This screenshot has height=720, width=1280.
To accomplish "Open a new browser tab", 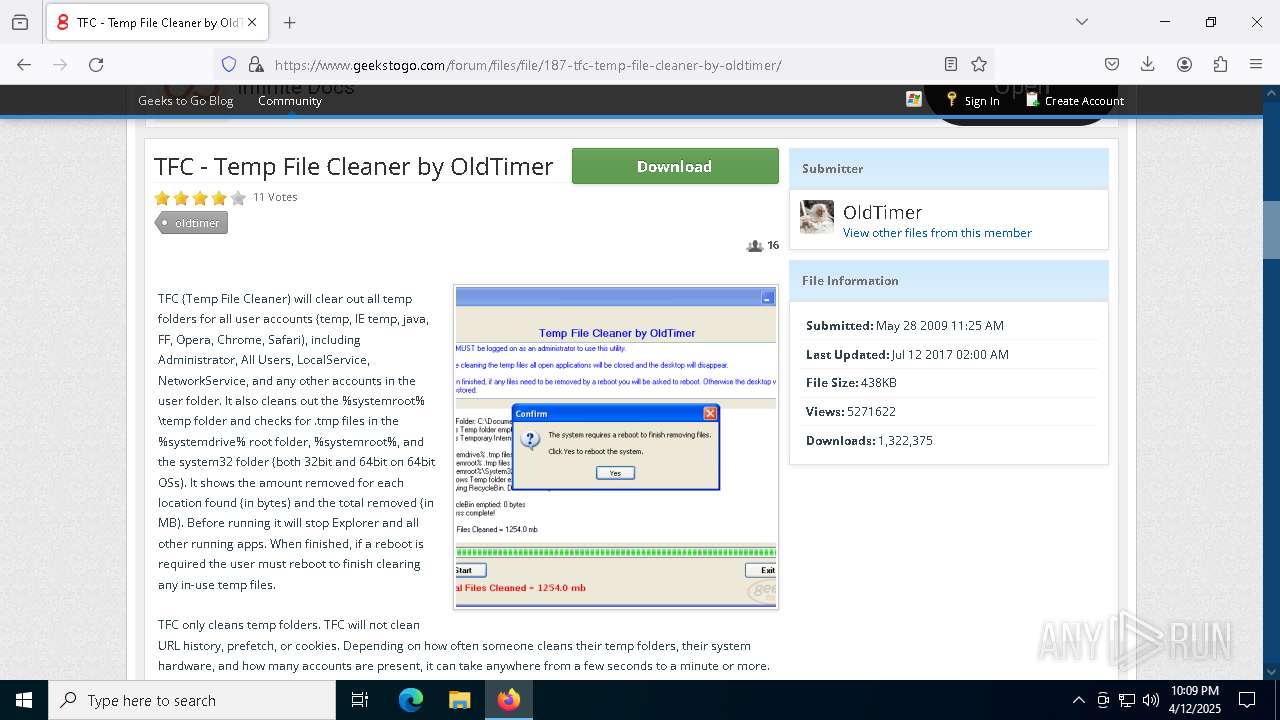I will tap(290, 22).
